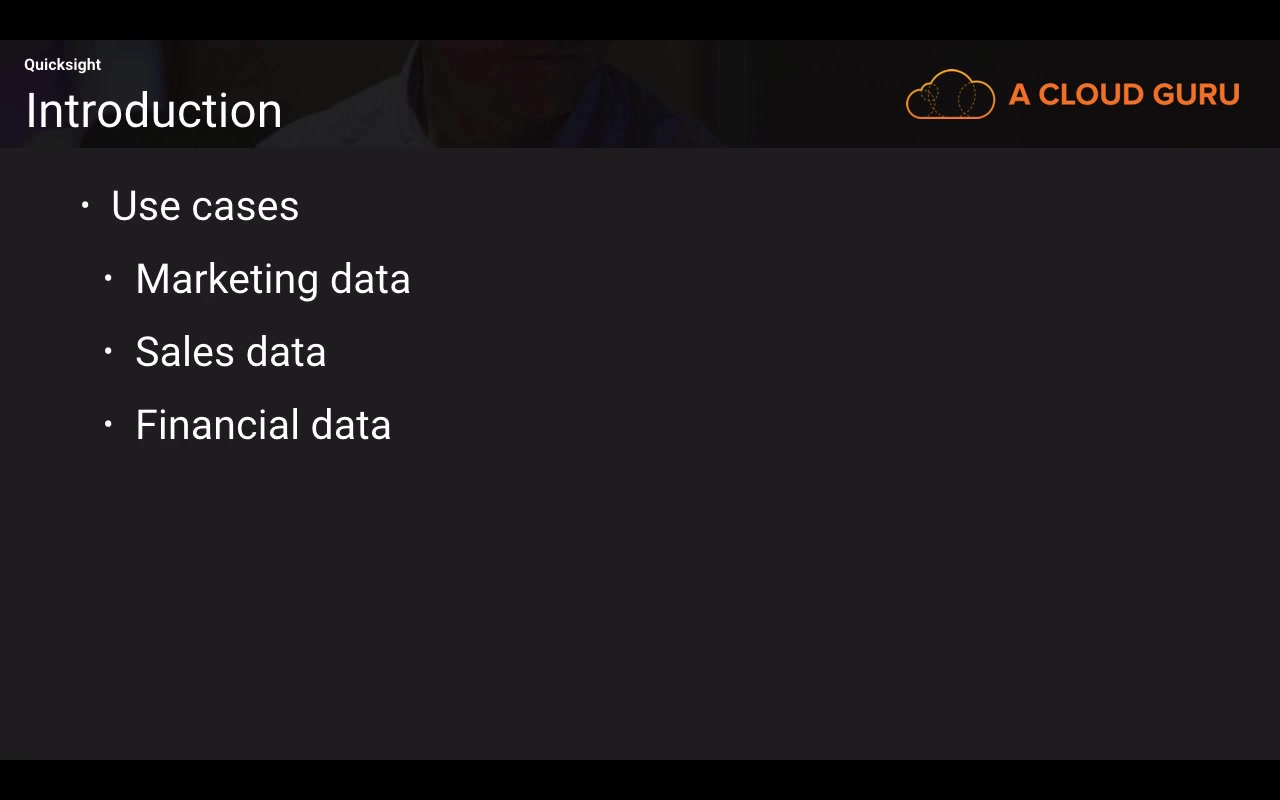Click the black letterbox bar below the slide
The width and height of the screenshot is (1280, 800).
point(640,780)
